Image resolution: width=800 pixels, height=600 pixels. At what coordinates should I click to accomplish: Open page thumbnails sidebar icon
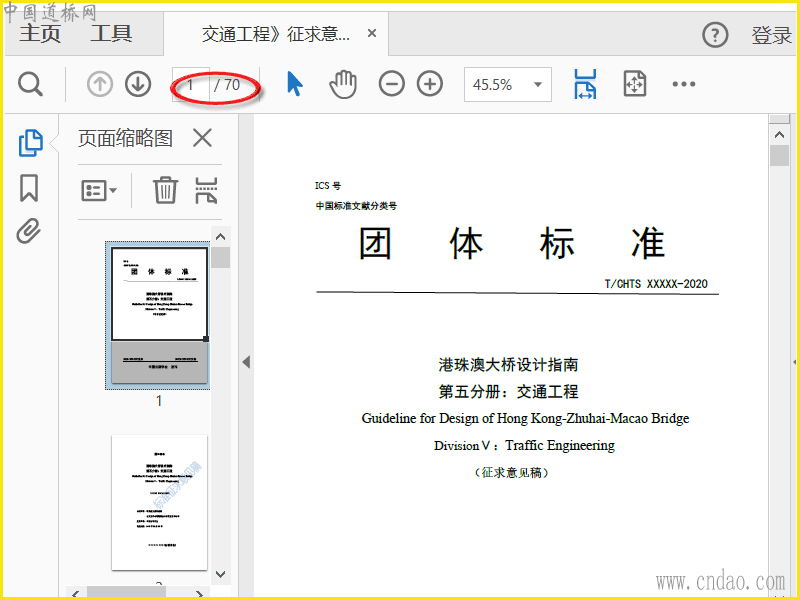[30, 143]
